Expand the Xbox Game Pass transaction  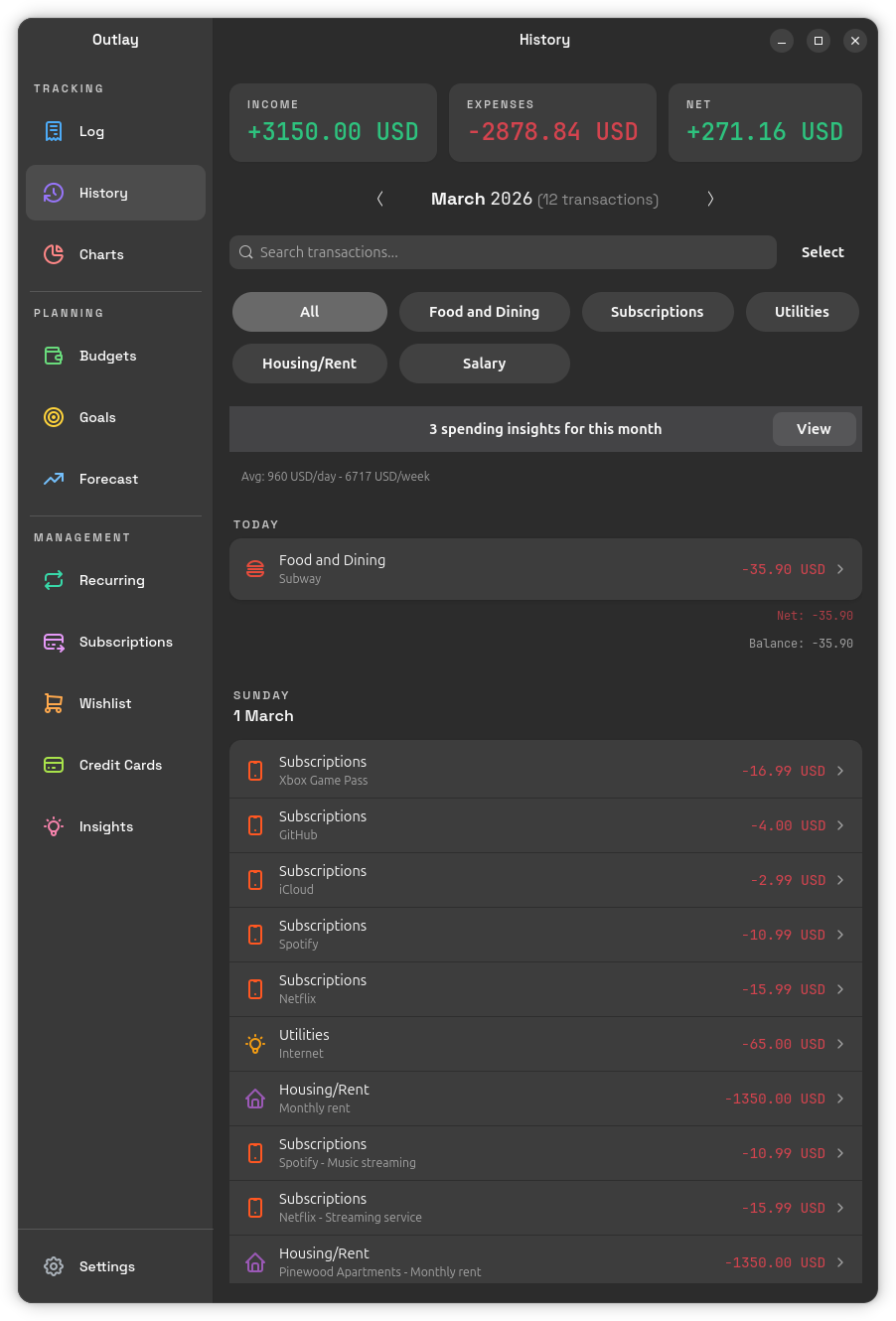544,771
